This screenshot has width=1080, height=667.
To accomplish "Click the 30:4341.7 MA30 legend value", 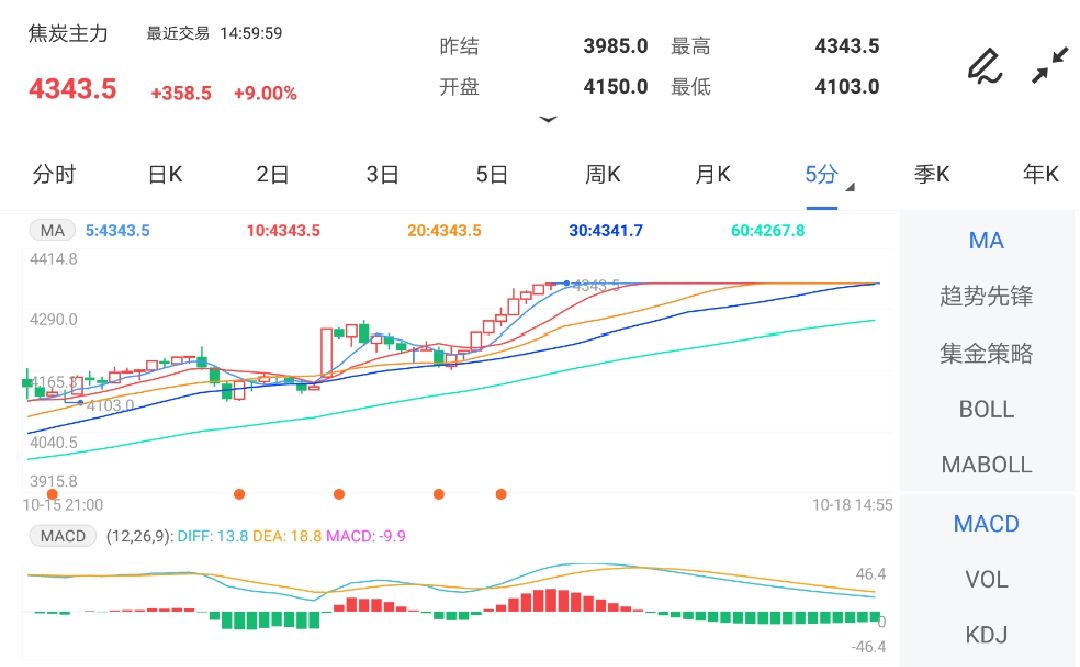I will pyautogui.click(x=606, y=230).
